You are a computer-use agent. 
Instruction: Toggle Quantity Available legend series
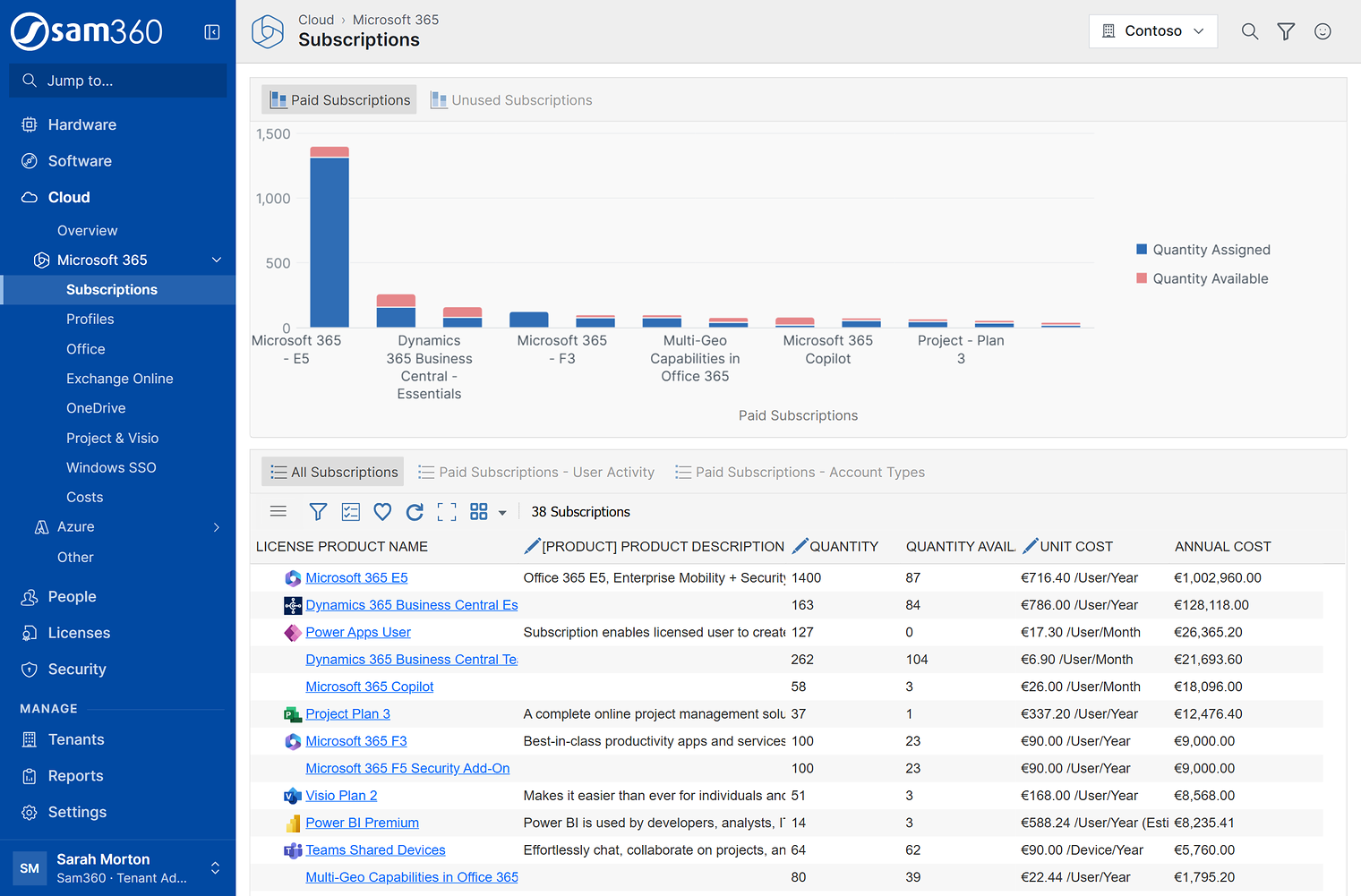pyautogui.click(x=1202, y=278)
